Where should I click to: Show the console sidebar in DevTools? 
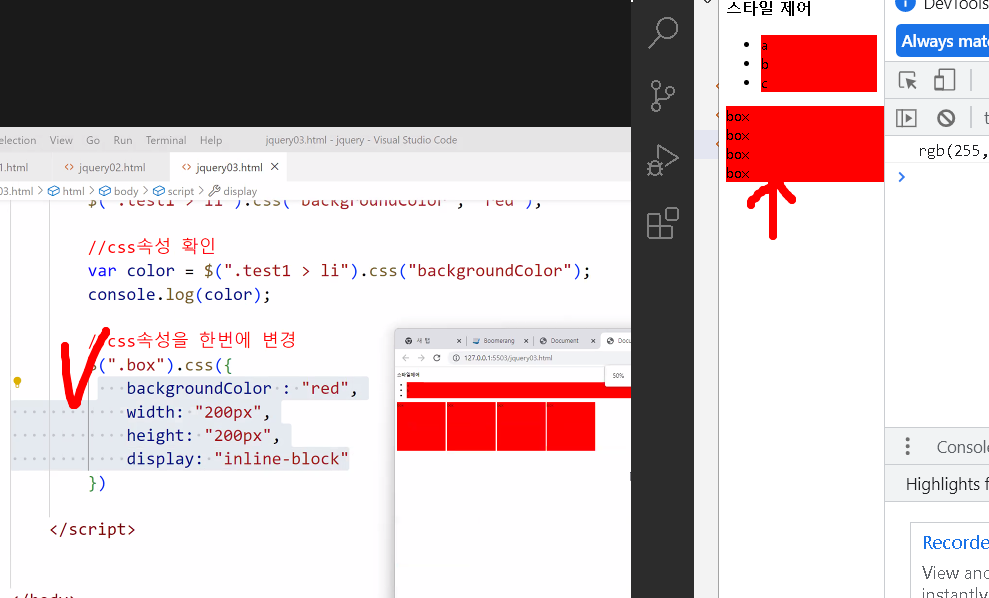click(x=906, y=118)
